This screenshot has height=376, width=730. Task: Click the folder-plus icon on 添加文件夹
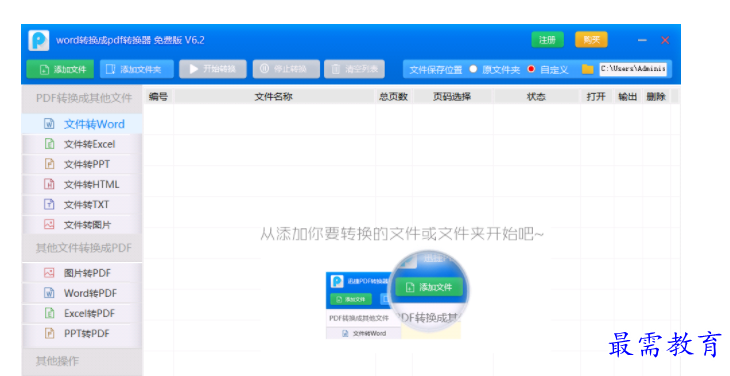pos(111,69)
